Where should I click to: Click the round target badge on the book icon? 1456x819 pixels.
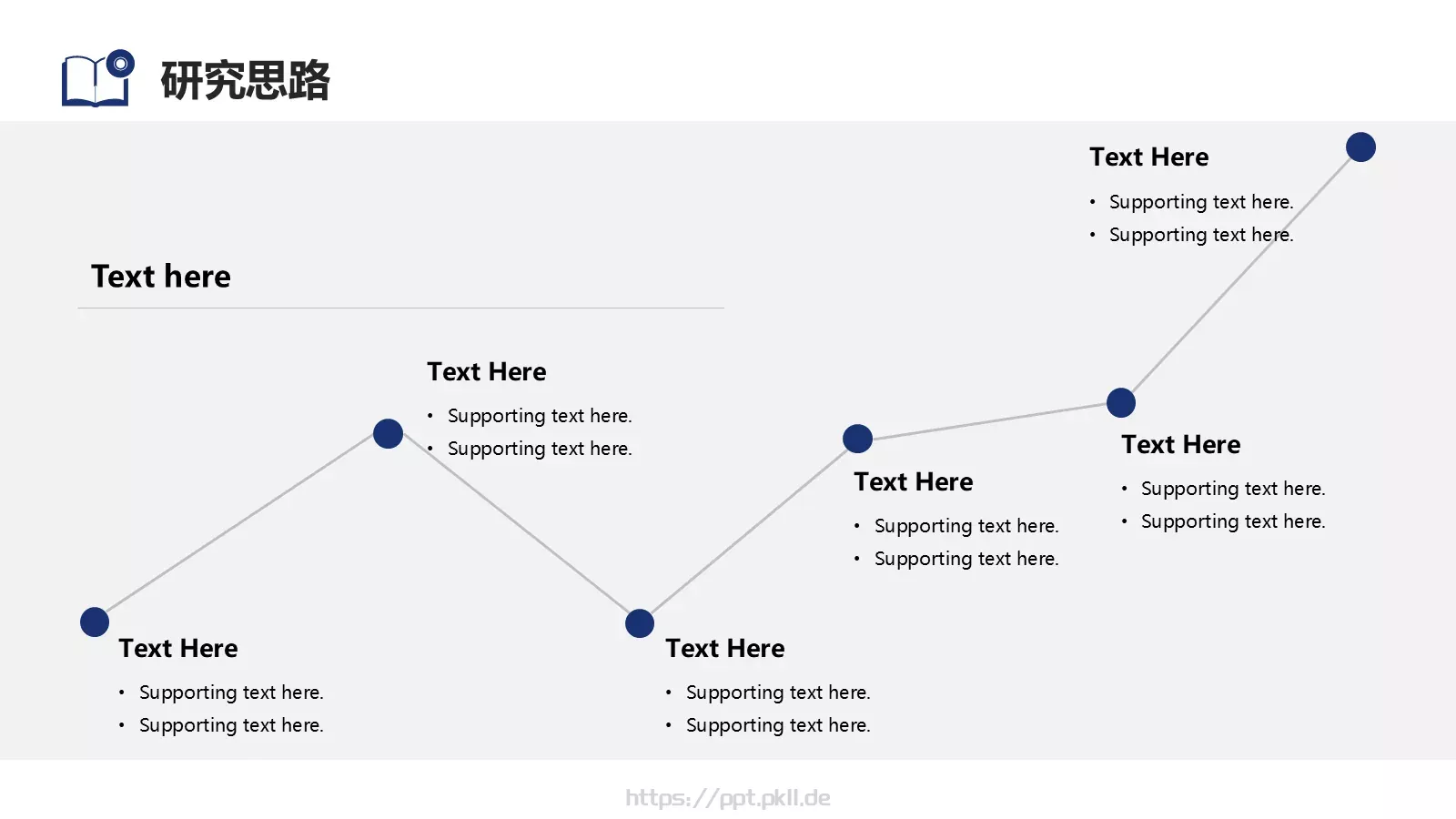(120, 64)
